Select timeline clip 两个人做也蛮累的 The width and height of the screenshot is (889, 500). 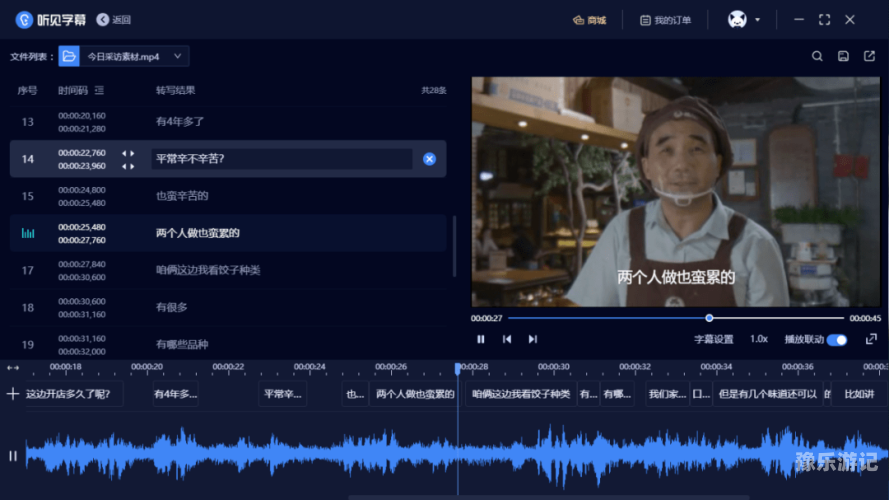point(415,394)
